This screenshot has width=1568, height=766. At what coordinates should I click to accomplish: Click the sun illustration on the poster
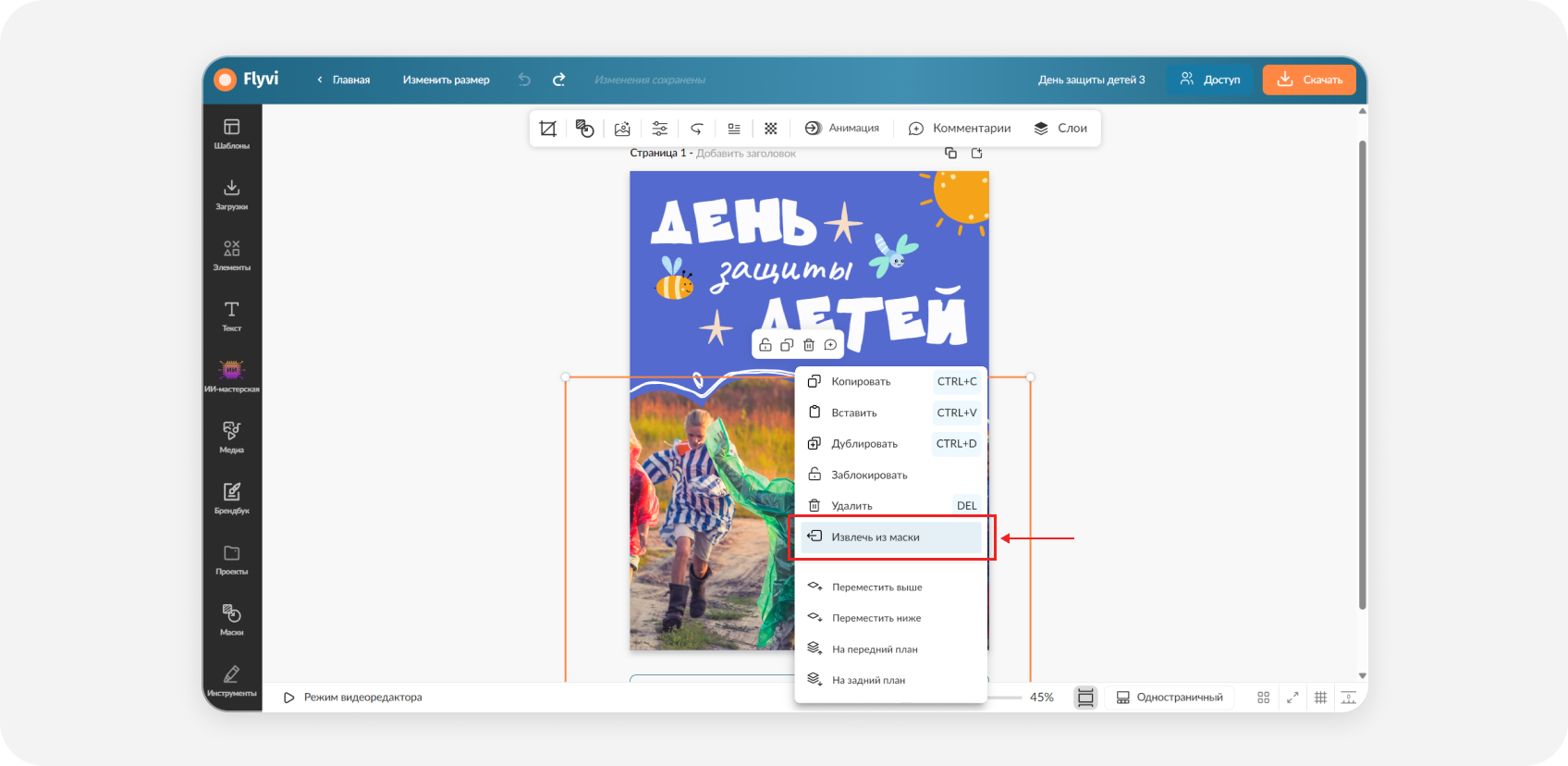pyautogui.click(x=958, y=201)
